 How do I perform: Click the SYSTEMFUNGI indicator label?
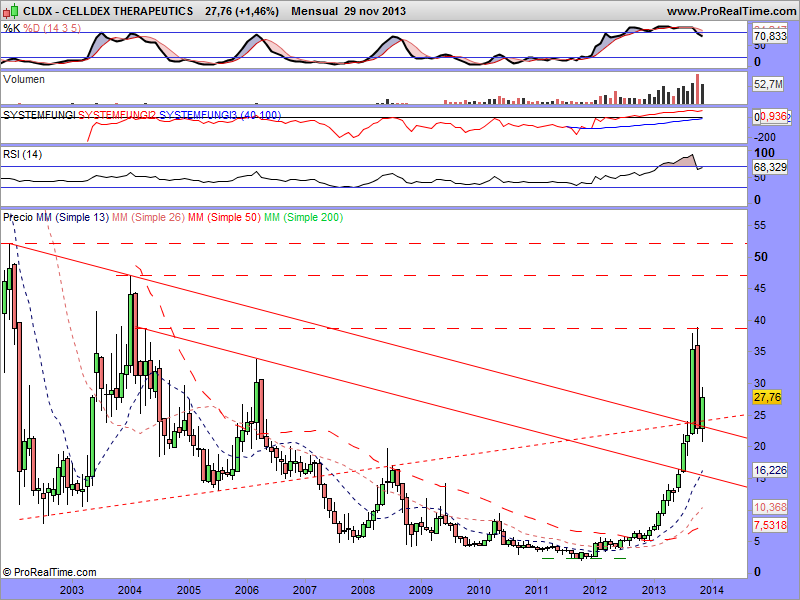coord(39,115)
